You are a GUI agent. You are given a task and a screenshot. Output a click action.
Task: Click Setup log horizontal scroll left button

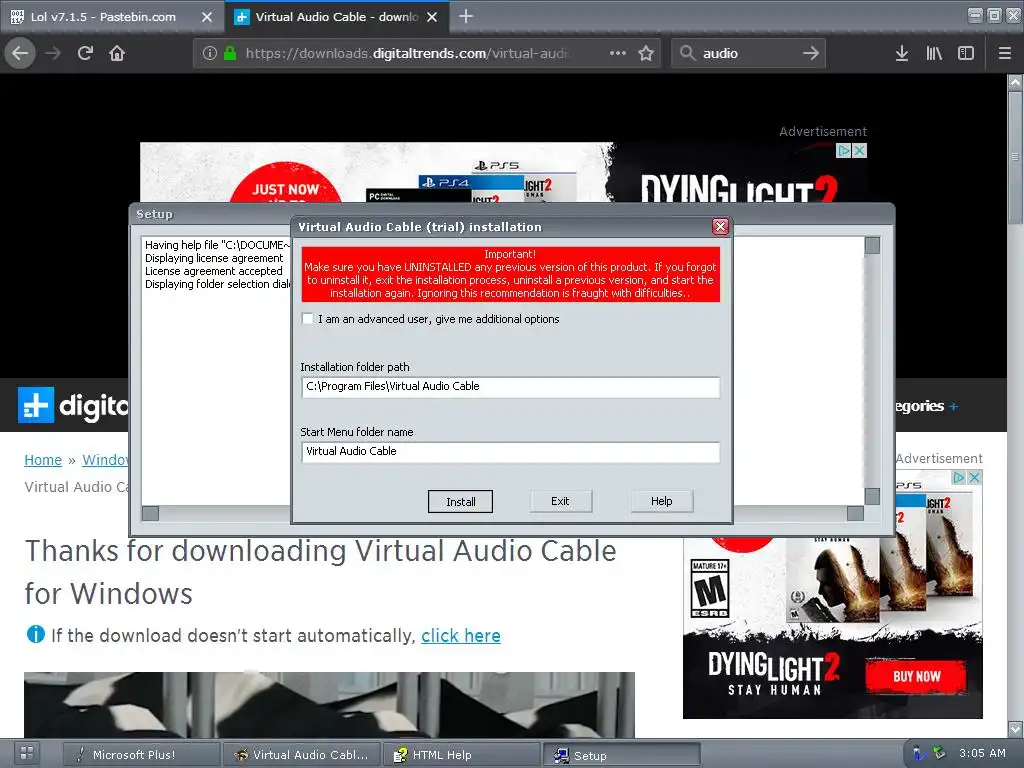(150, 513)
